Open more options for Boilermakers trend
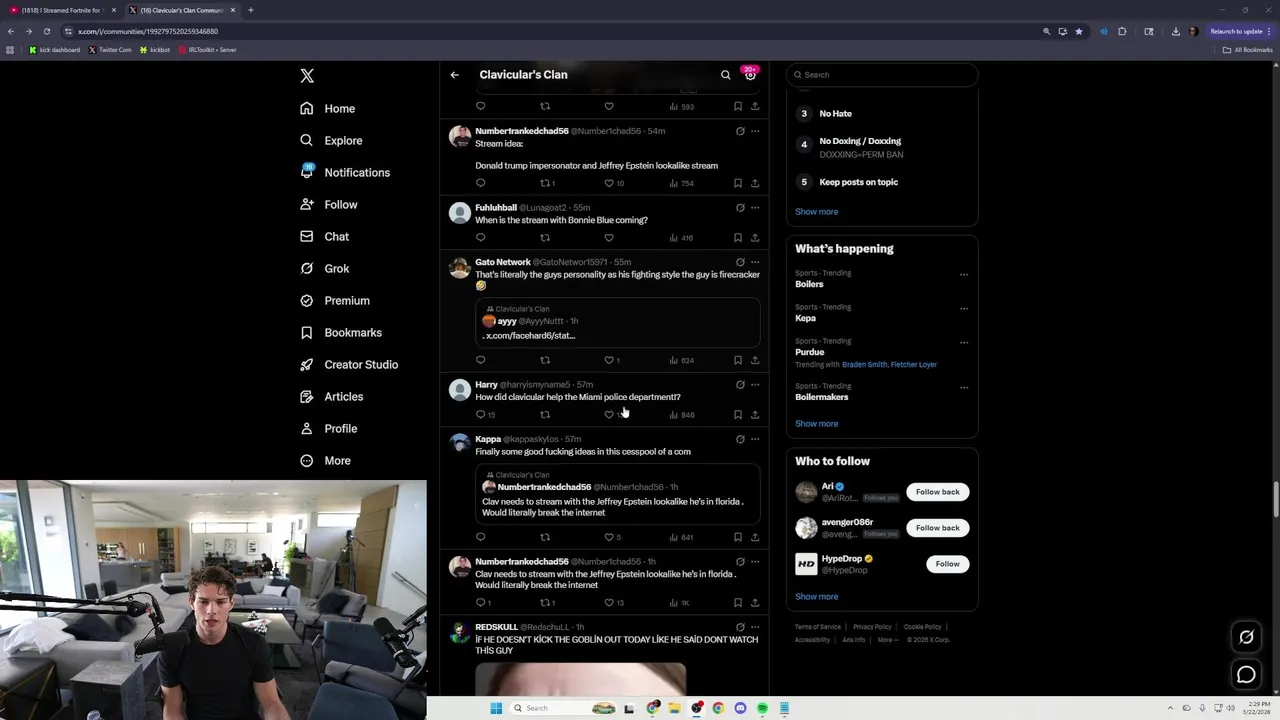 [x=964, y=388]
